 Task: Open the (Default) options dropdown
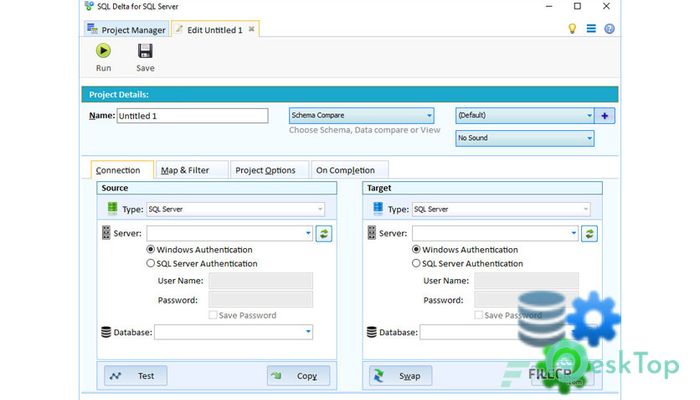coord(525,115)
